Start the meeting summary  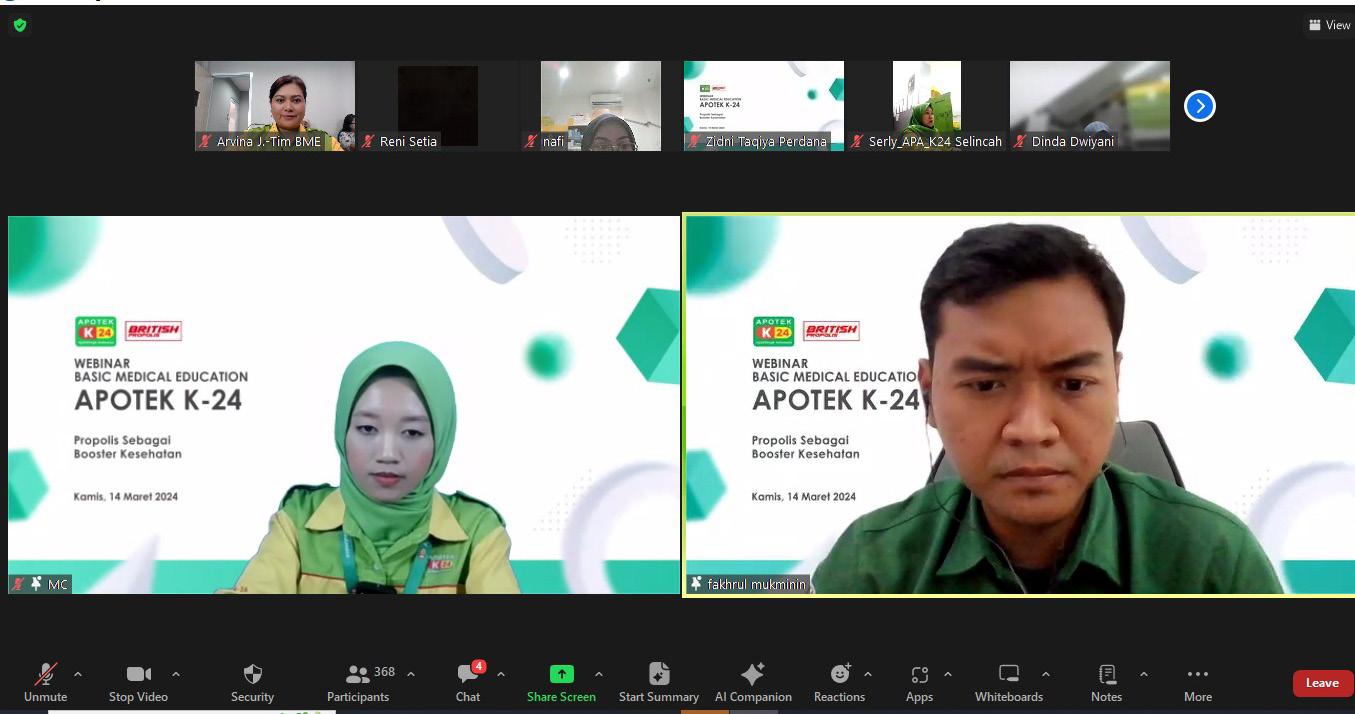[658, 683]
